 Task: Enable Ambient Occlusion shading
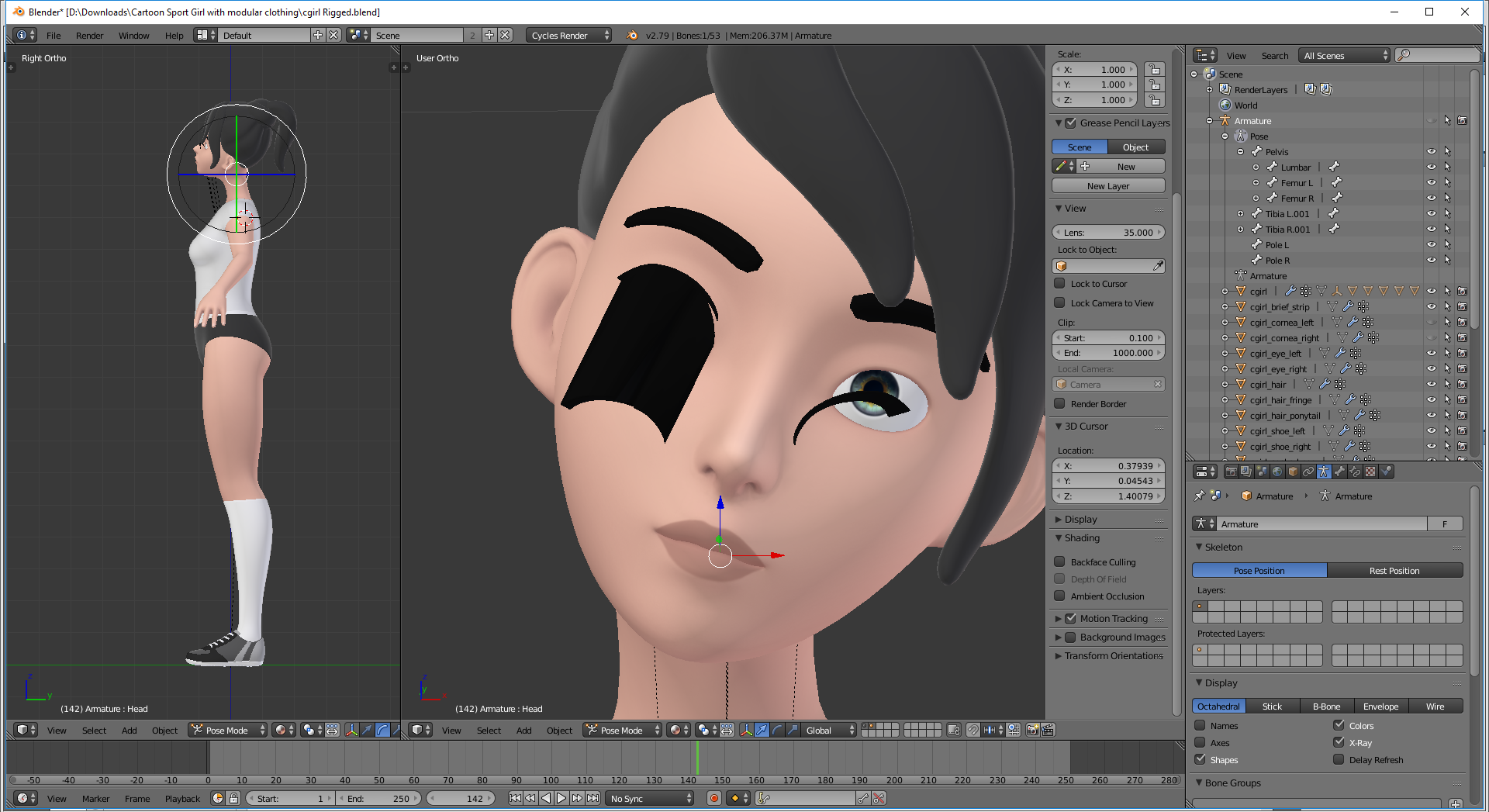[x=1059, y=596]
